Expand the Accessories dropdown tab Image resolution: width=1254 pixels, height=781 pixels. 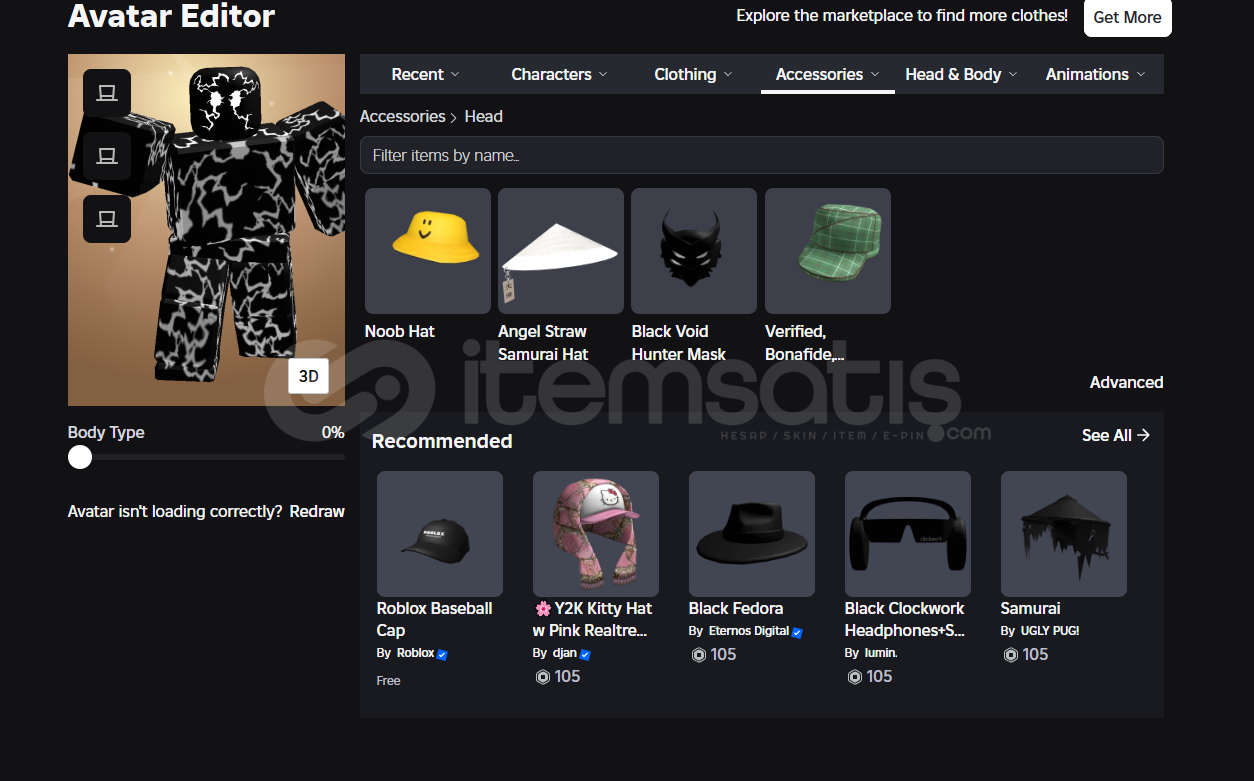click(828, 74)
